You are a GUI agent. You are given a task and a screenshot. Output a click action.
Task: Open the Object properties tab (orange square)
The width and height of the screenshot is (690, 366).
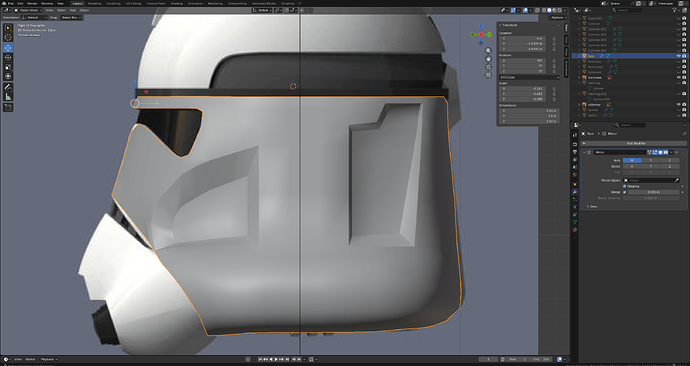[575, 184]
